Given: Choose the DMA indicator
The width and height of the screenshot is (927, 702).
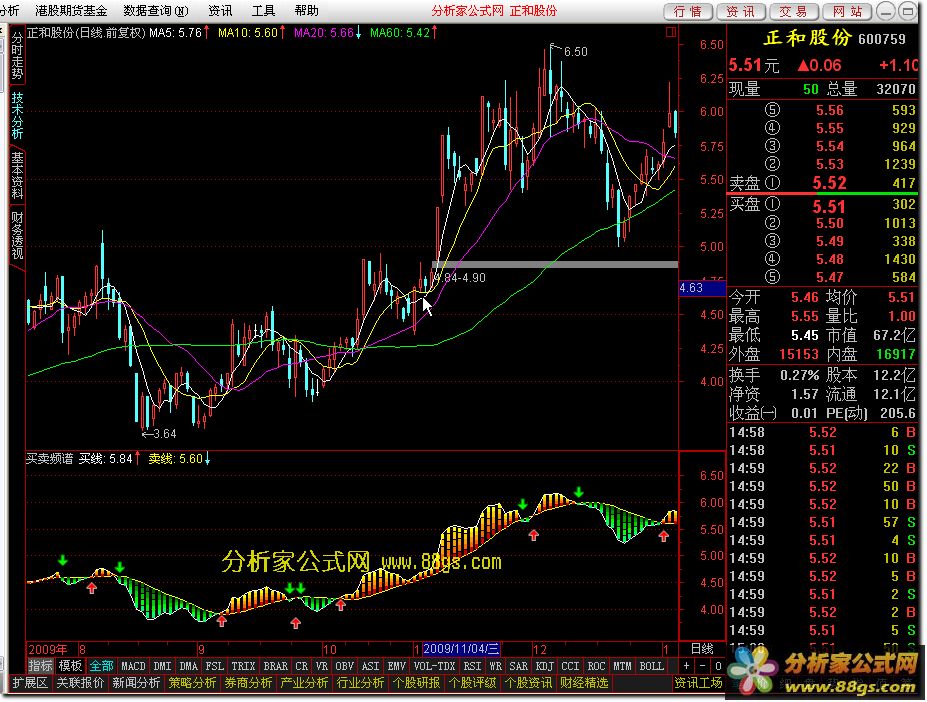Looking at the screenshot, I should pyautogui.click(x=189, y=666).
